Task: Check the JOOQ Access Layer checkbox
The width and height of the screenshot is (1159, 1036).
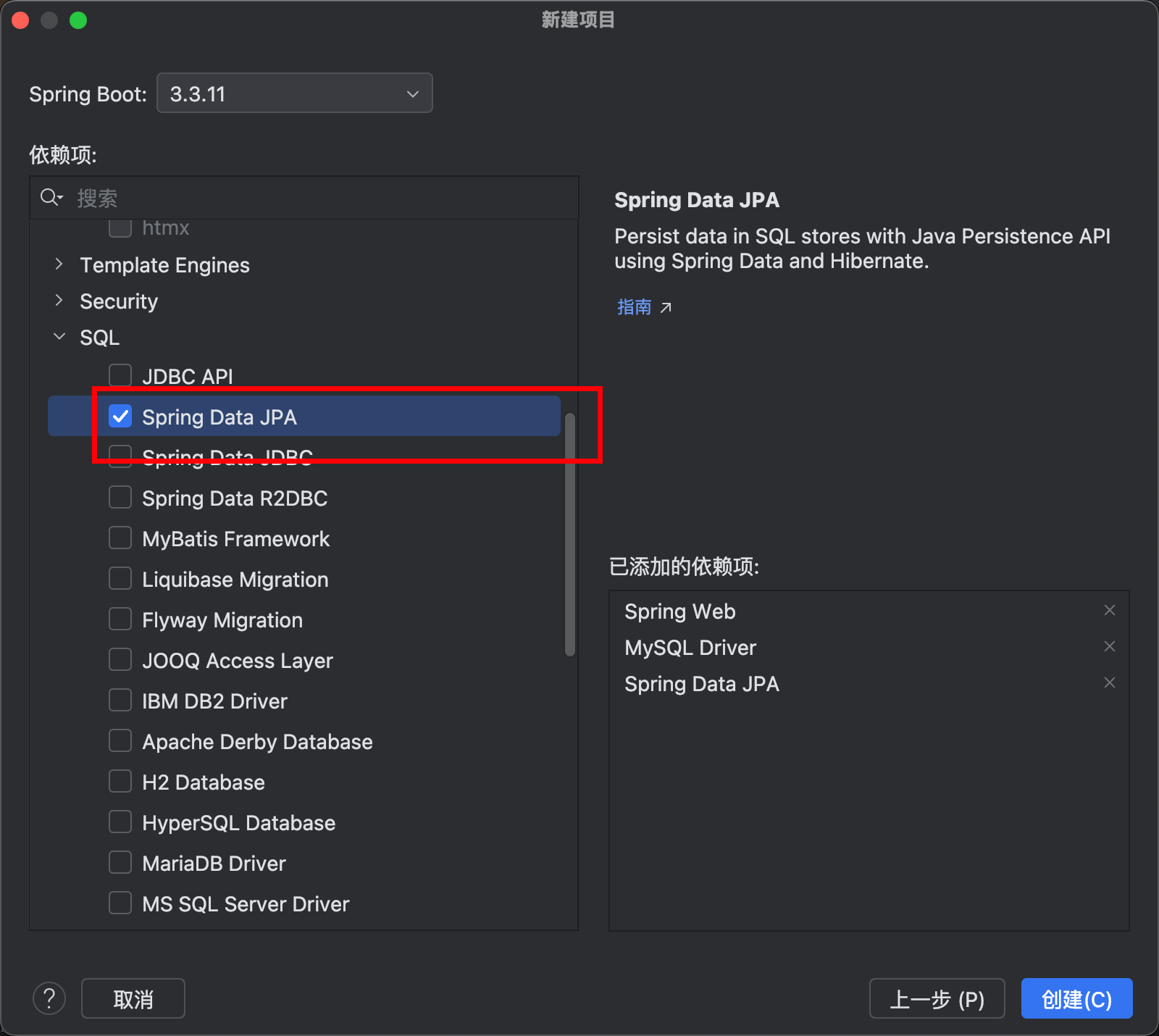Action: [120, 659]
